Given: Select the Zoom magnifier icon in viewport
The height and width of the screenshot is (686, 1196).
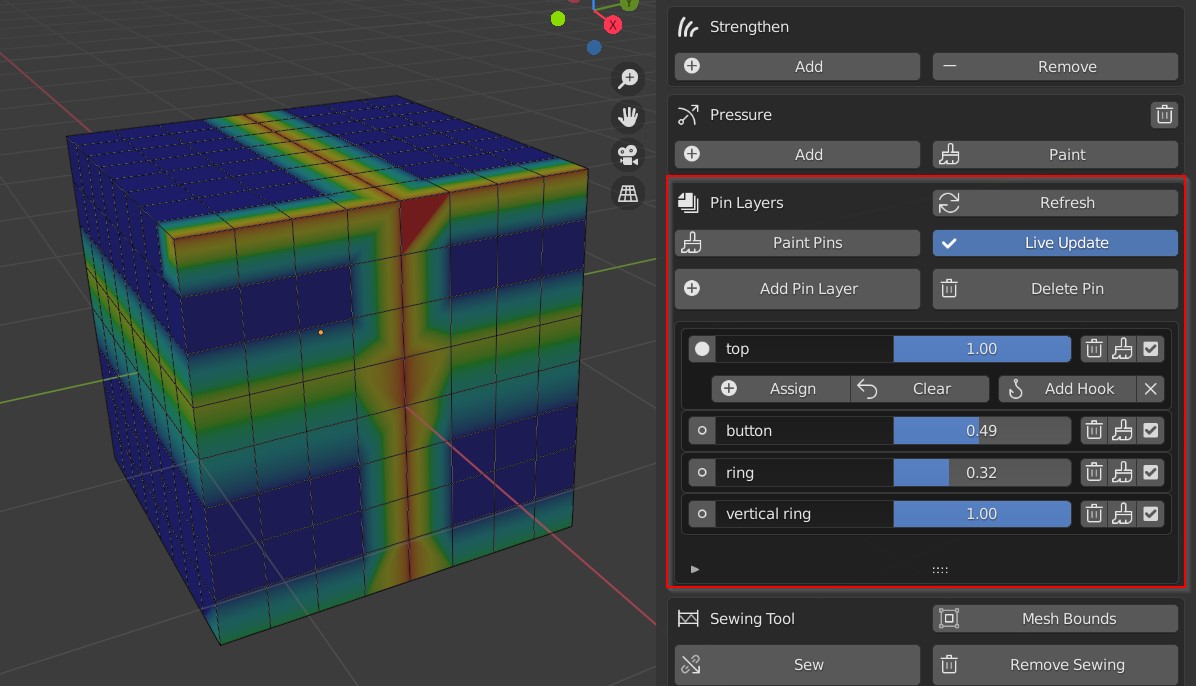Looking at the screenshot, I should coord(628,79).
